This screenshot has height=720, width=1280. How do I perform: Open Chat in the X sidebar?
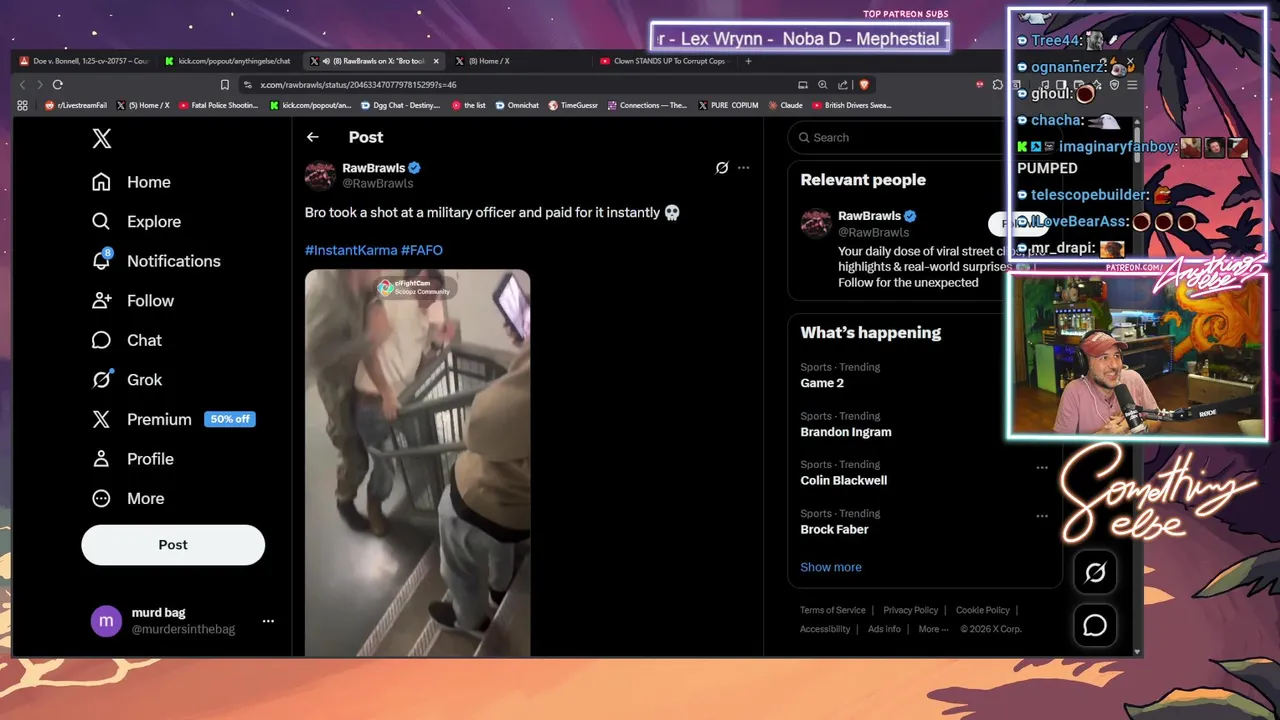coord(127,340)
